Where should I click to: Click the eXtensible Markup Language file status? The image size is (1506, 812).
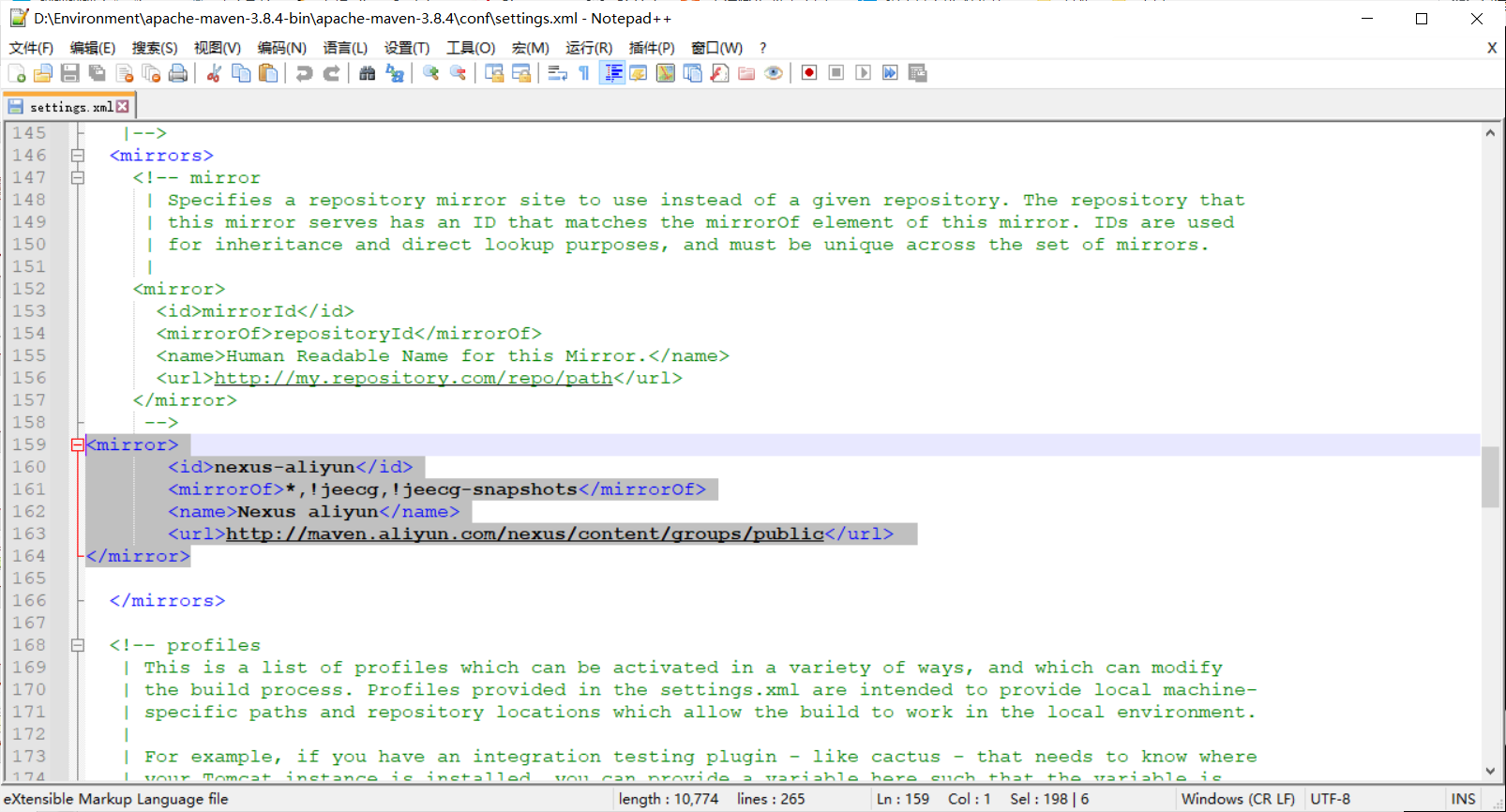coord(116,799)
